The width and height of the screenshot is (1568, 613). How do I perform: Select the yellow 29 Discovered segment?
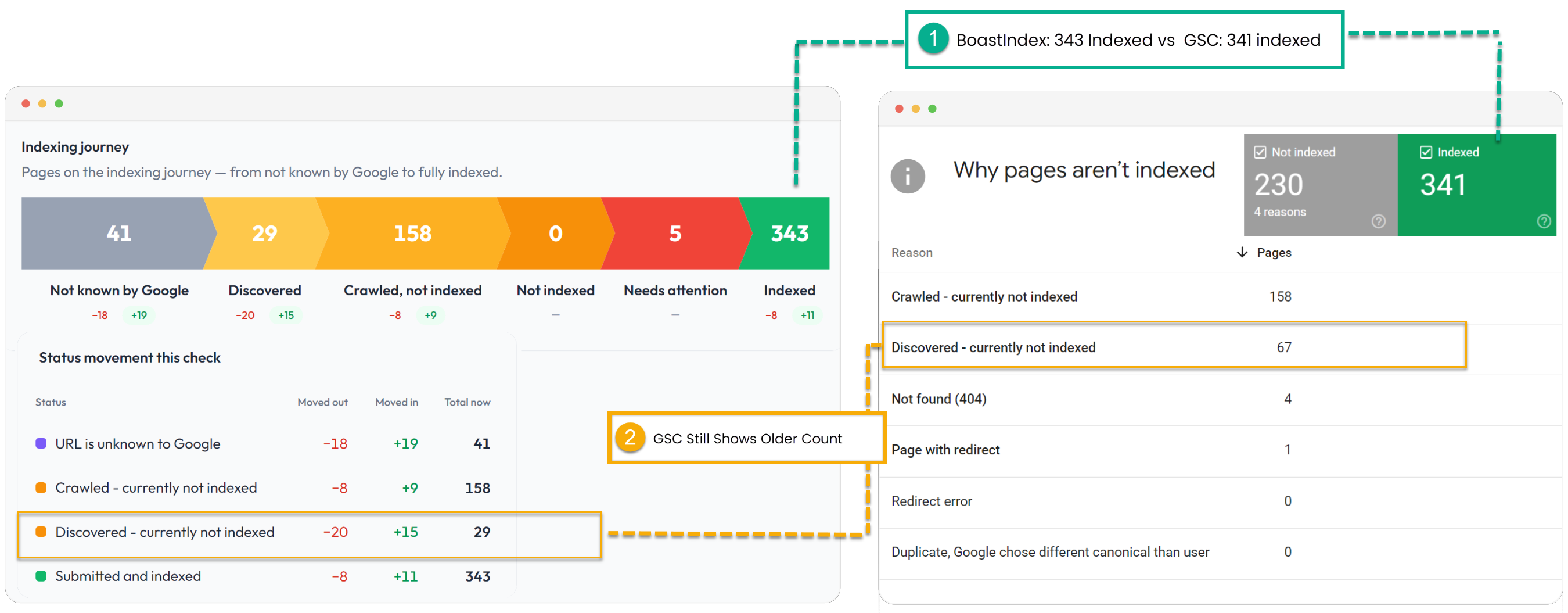coord(265,233)
